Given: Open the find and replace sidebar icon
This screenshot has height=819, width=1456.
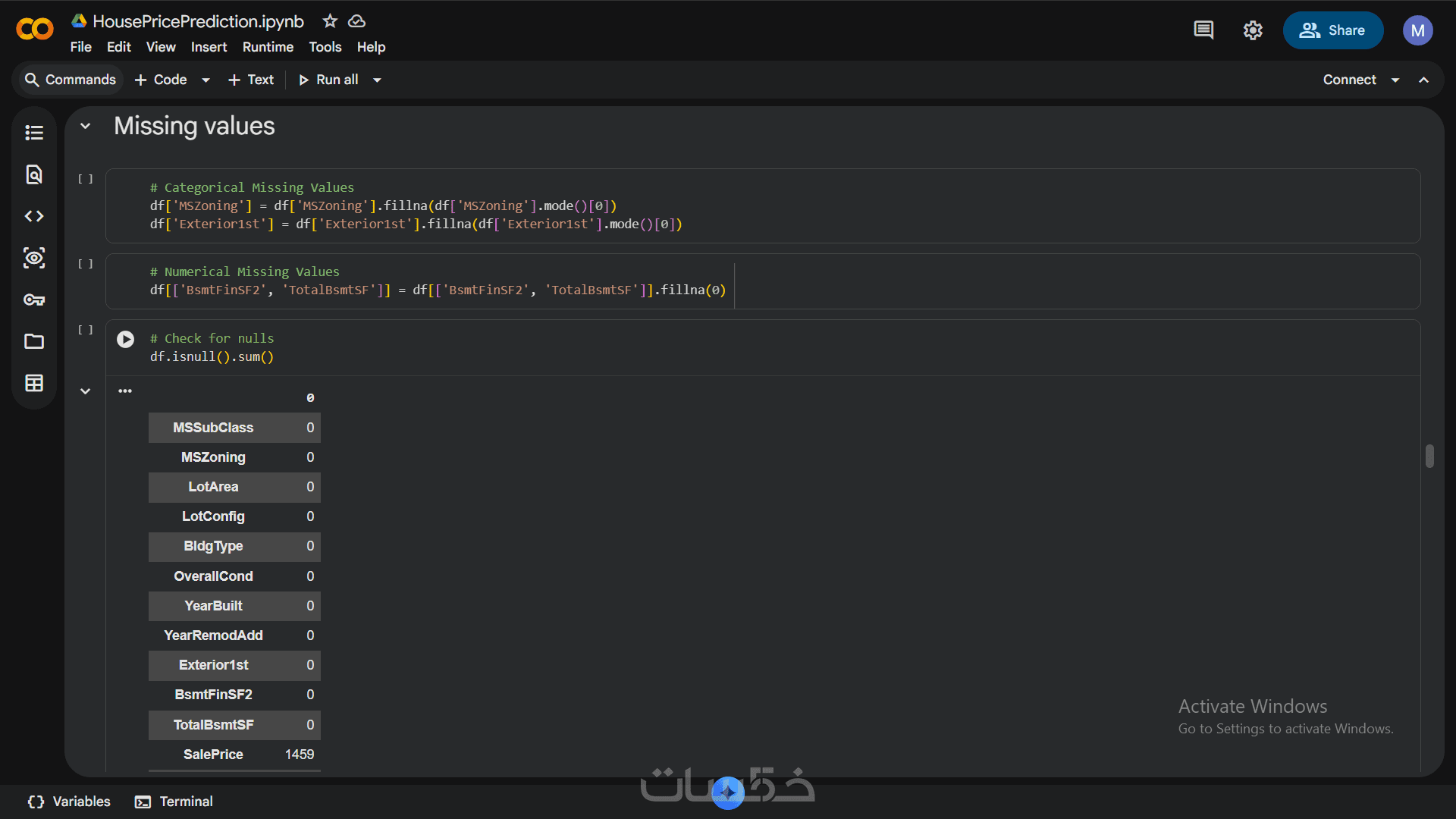Looking at the screenshot, I should [x=34, y=174].
